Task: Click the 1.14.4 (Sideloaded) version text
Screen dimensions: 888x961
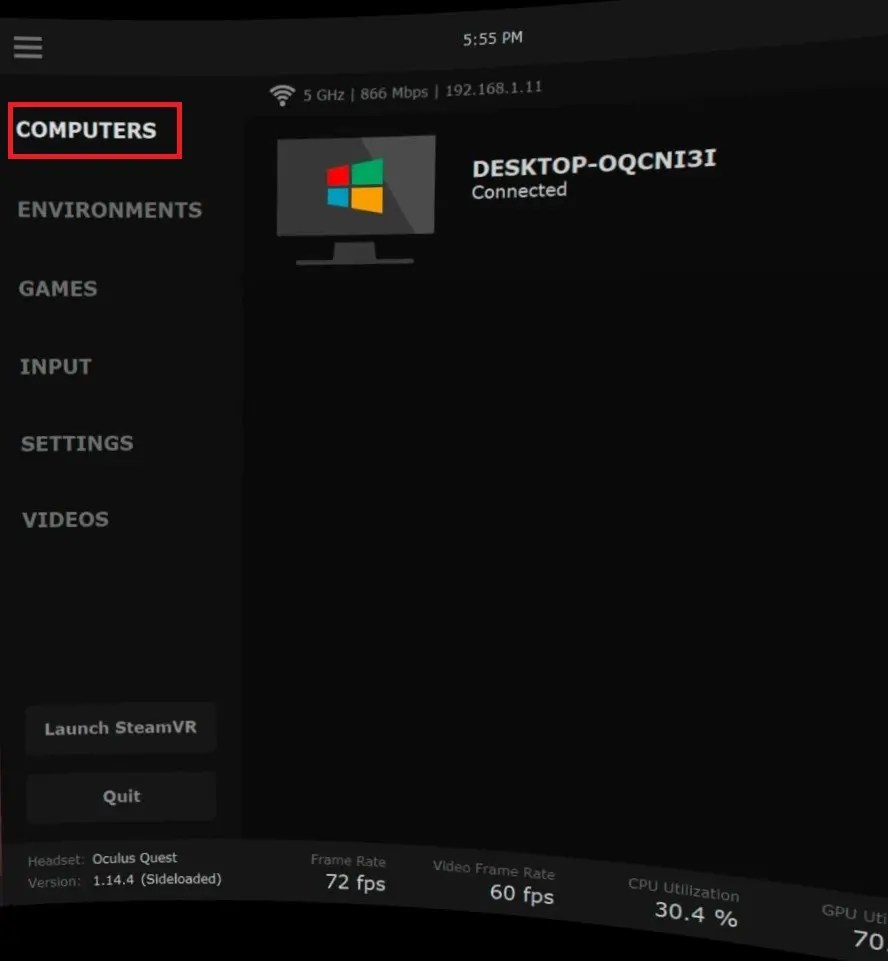Action: point(157,879)
